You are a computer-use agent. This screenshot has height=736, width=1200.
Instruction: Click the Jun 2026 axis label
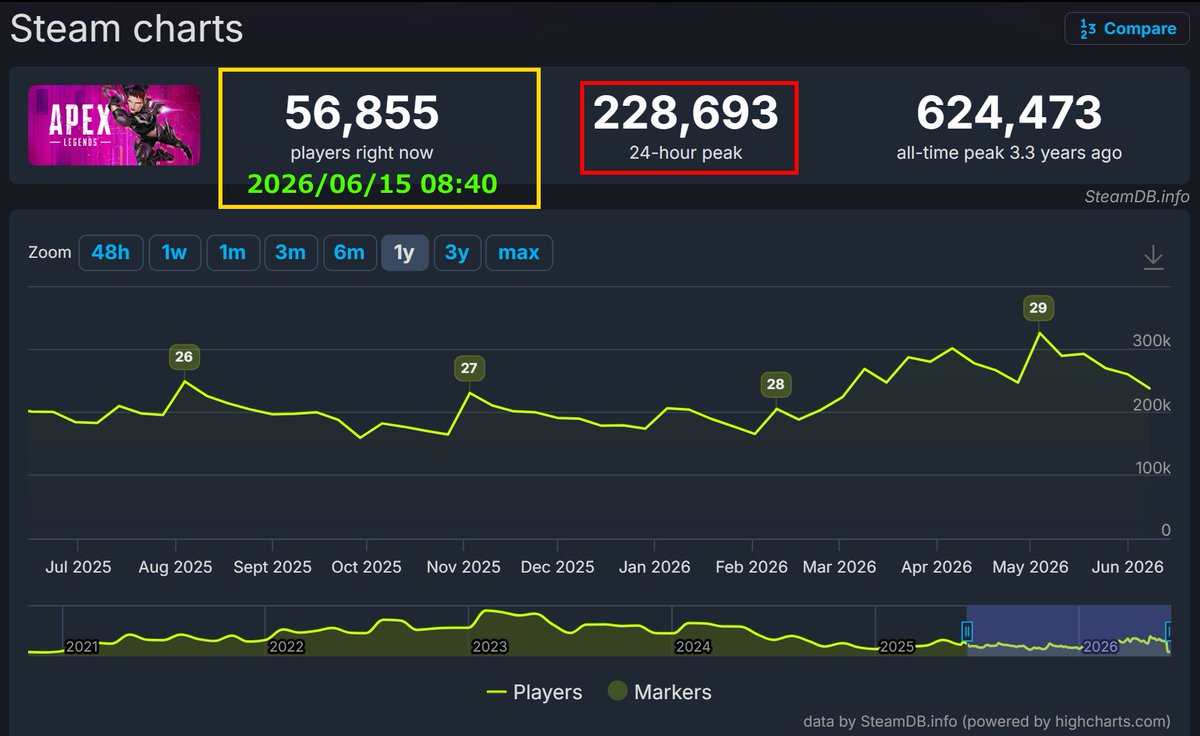(1127, 567)
